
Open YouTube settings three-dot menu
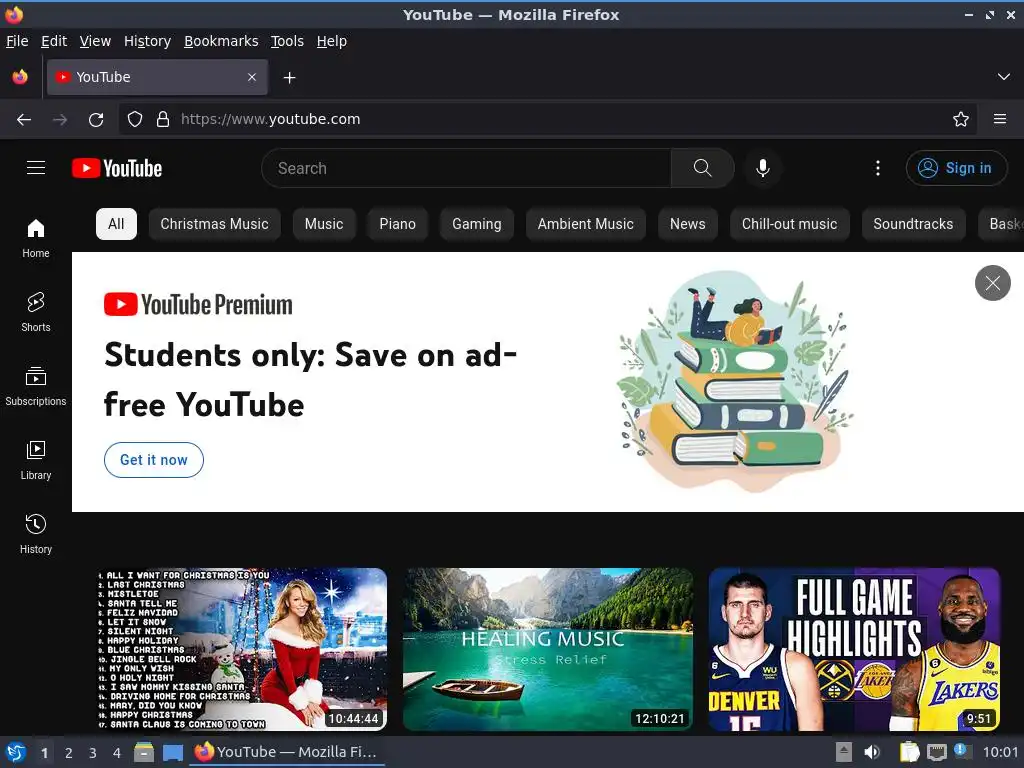877,168
